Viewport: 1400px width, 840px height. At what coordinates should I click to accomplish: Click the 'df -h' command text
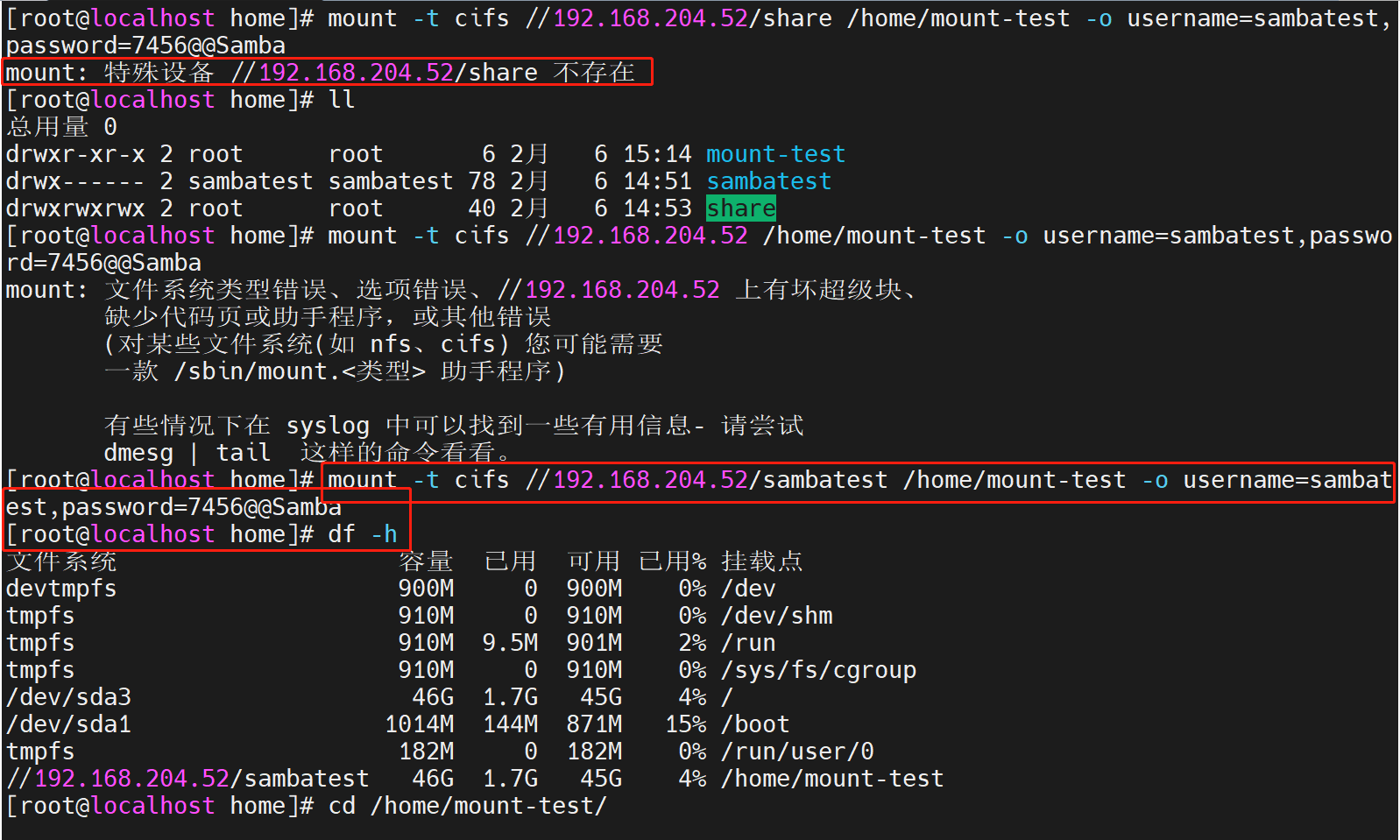(363, 534)
